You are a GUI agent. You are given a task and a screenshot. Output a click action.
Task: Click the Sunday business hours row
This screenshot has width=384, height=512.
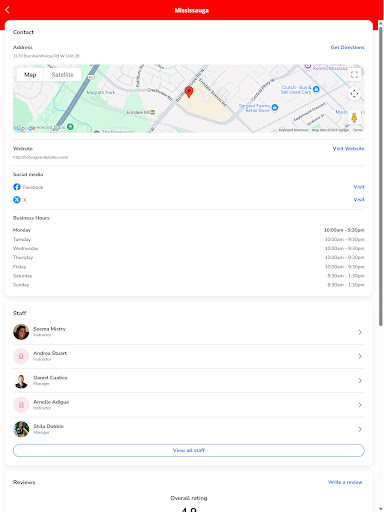point(189,285)
